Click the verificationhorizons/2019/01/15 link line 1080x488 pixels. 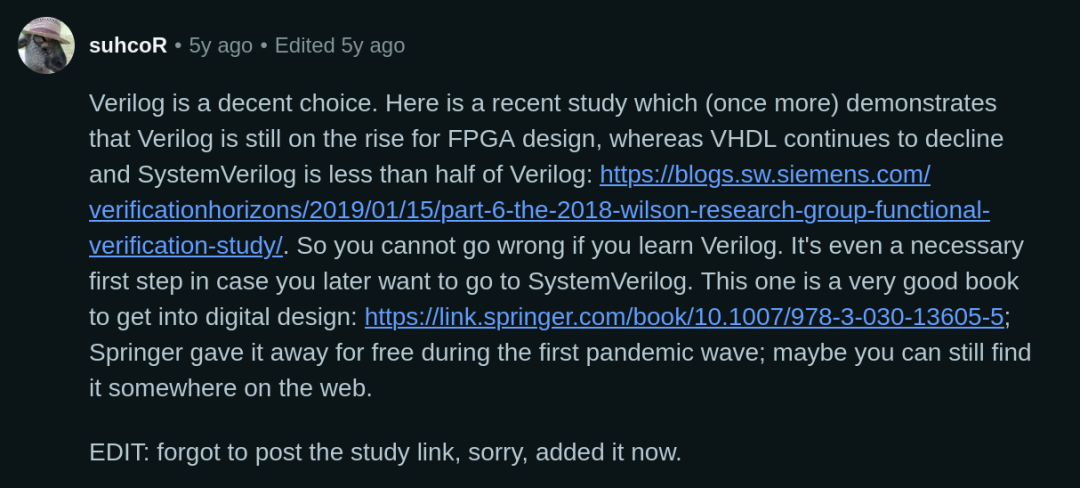pyautogui.click(x=539, y=211)
